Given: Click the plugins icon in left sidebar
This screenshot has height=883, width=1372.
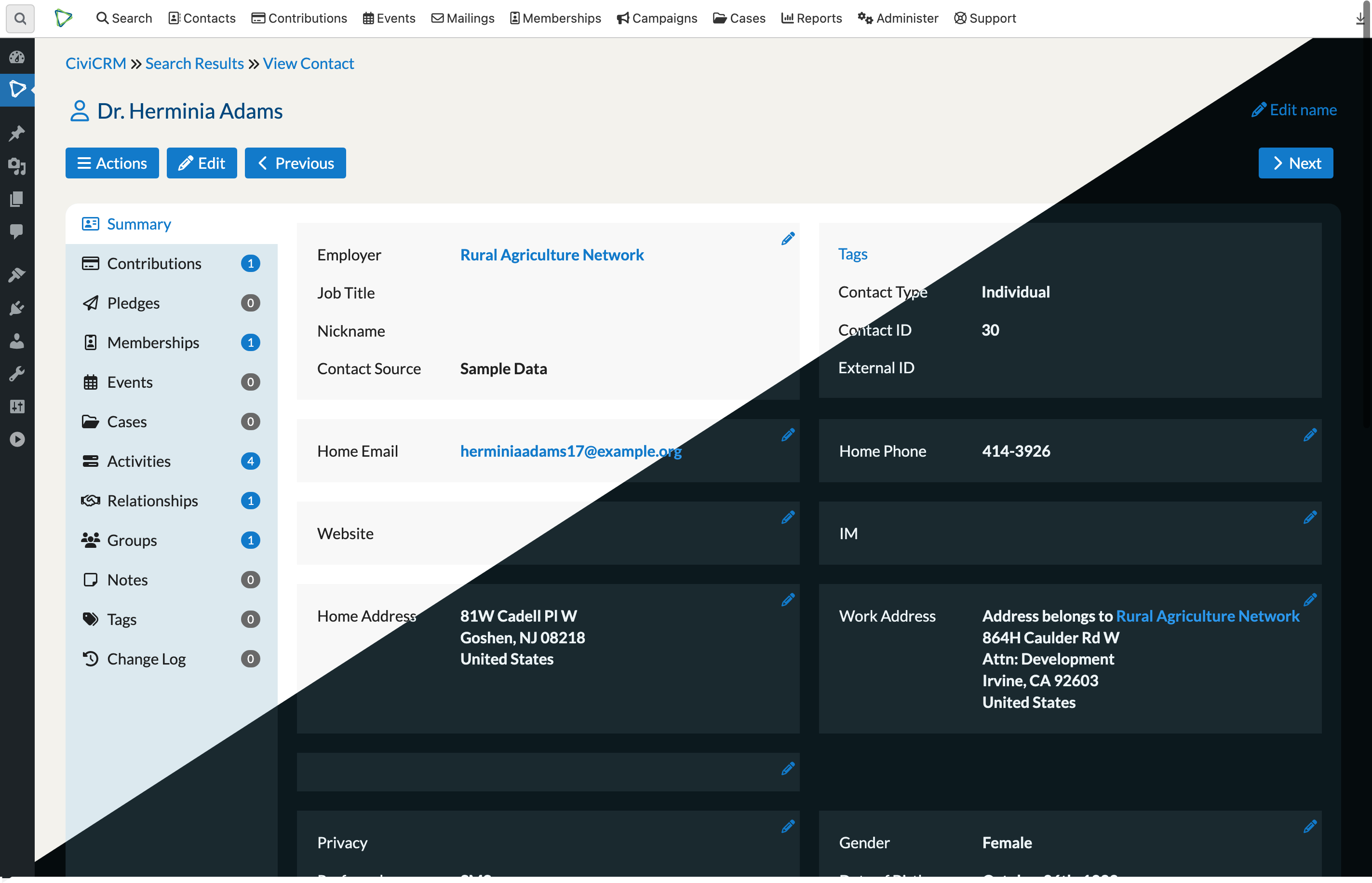Looking at the screenshot, I should 17,308.
